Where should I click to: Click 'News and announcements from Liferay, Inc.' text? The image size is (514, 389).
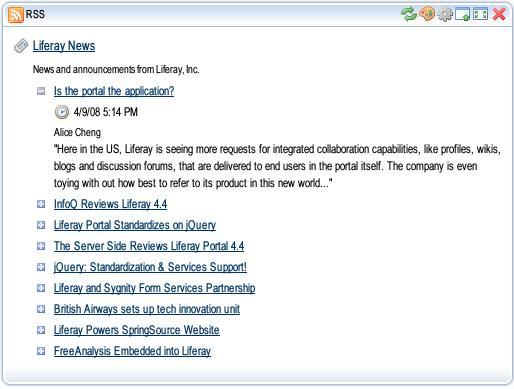[x=116, y=69]
